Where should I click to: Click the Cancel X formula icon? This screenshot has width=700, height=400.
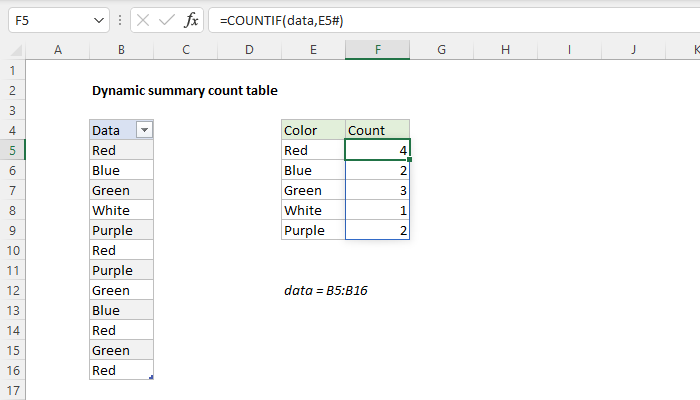(x=141, y=20)
